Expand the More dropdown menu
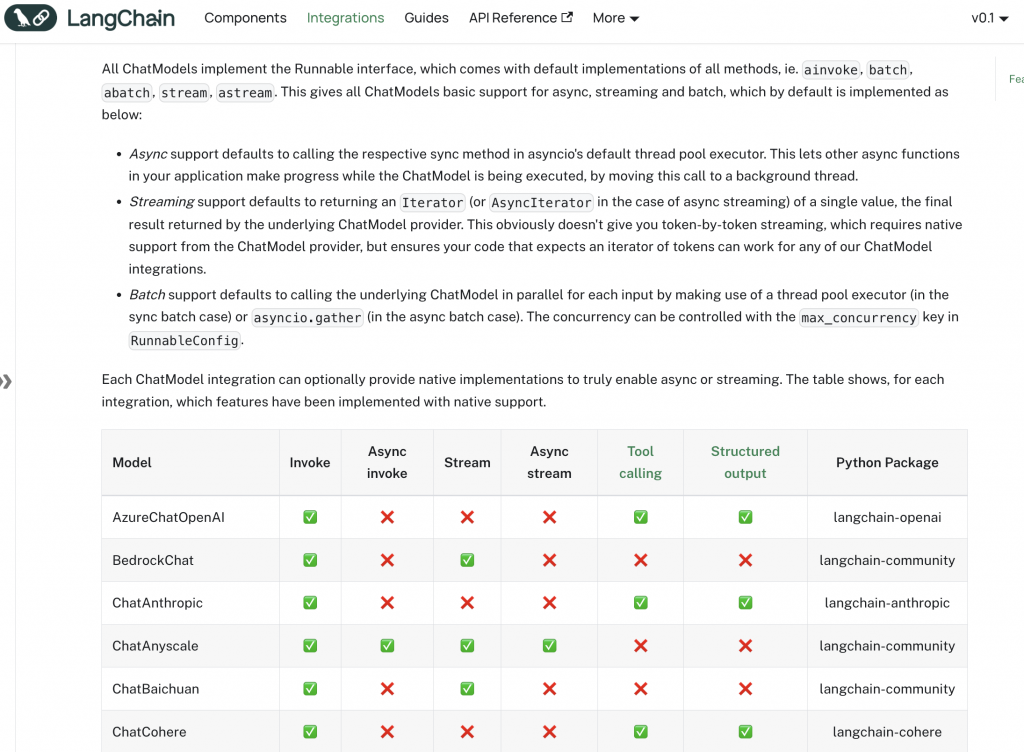Screen dimensions: 1024x752 pos(615,18)
